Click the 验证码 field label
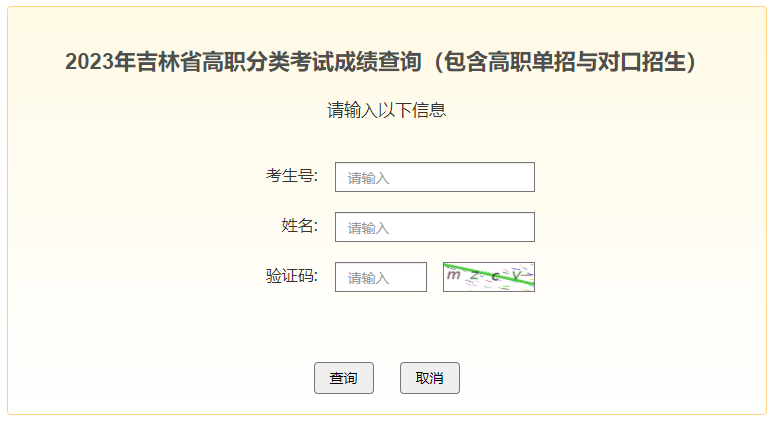The width and height of the screenshot is (773, 421). point(291,276)
